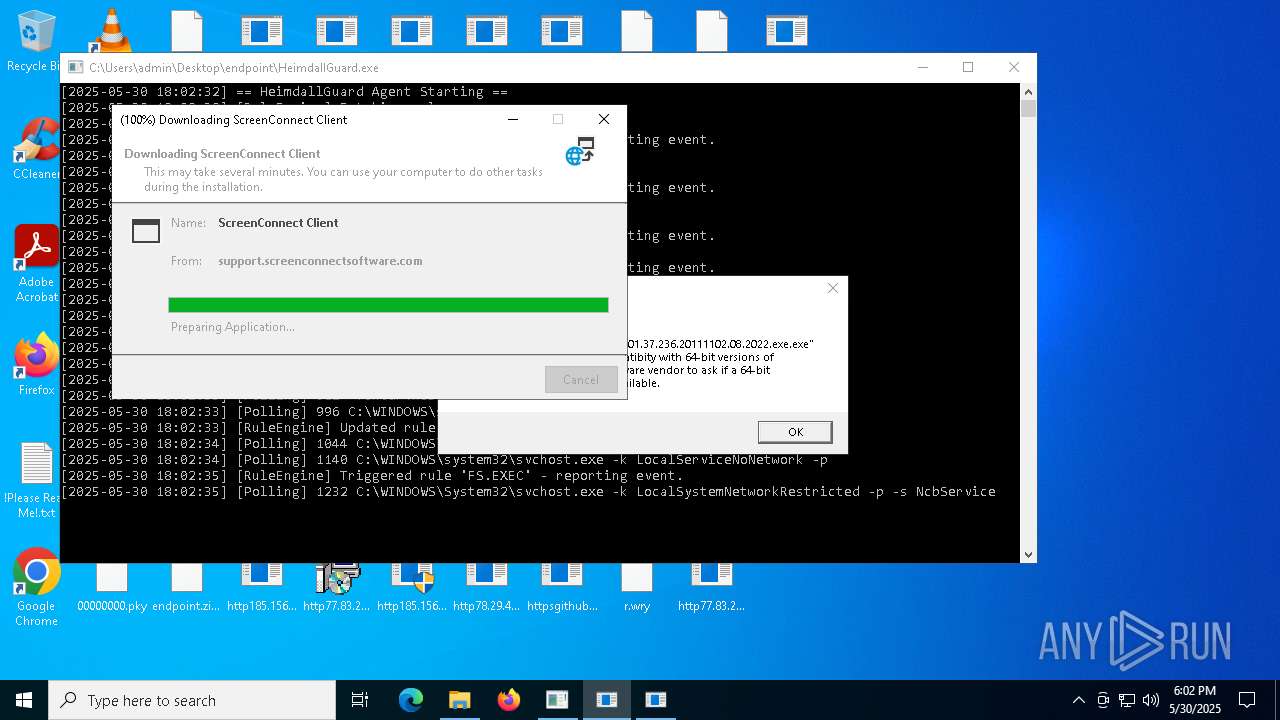
Task: Minimize the Downloading ScreenConnect Client dialog
Action: [x=513, y=119]
